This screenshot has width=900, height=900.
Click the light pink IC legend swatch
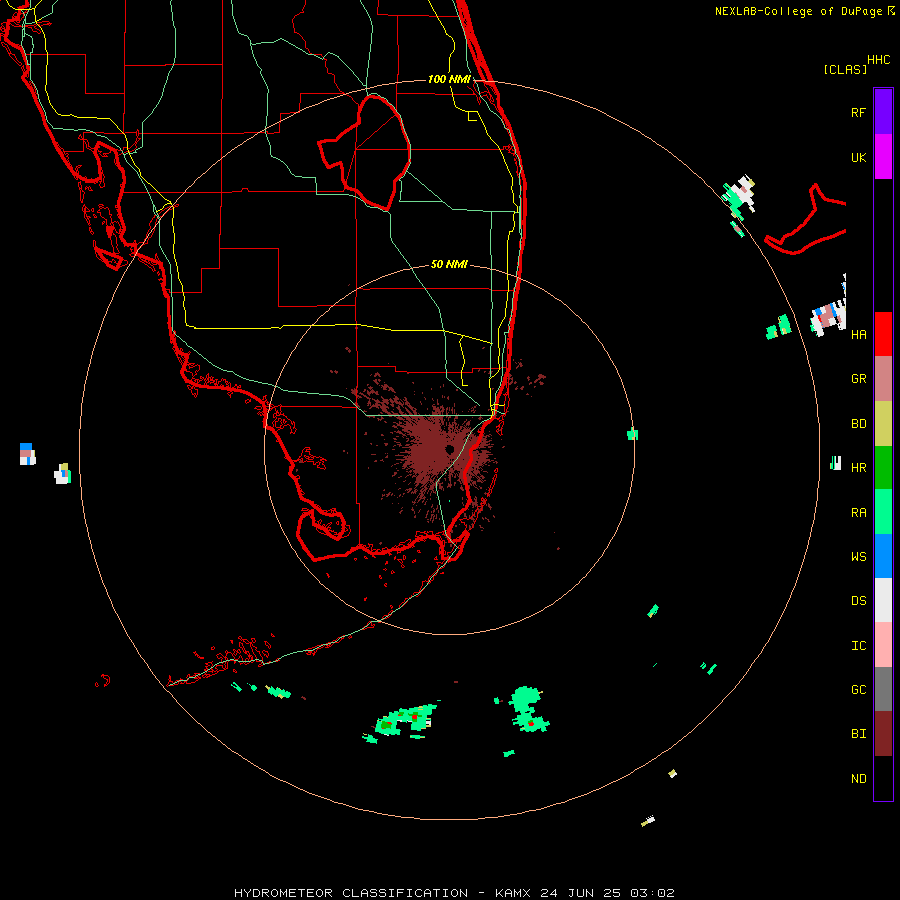coord(883,645)
